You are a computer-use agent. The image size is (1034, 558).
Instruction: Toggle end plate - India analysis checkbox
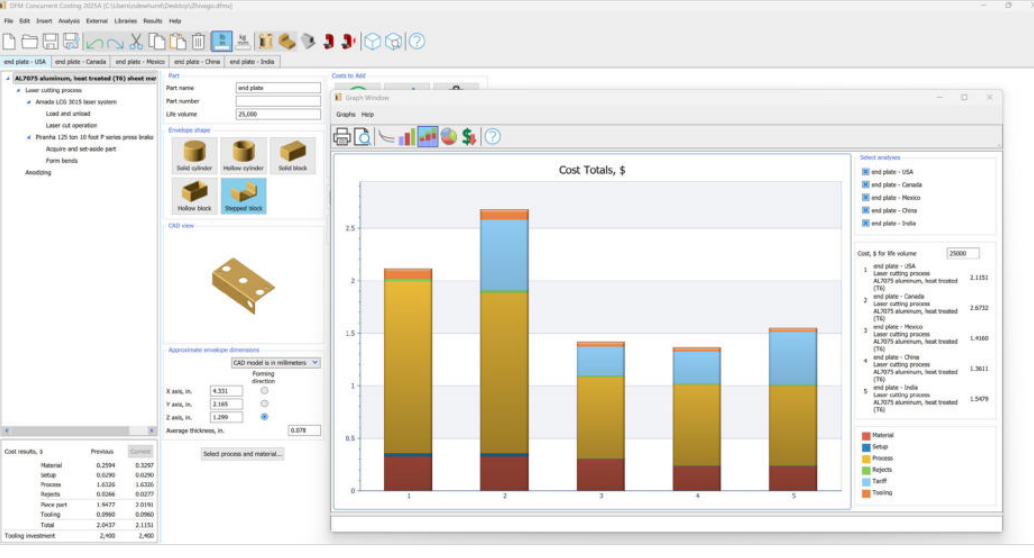pyautogui.click(x=865, y=224)
